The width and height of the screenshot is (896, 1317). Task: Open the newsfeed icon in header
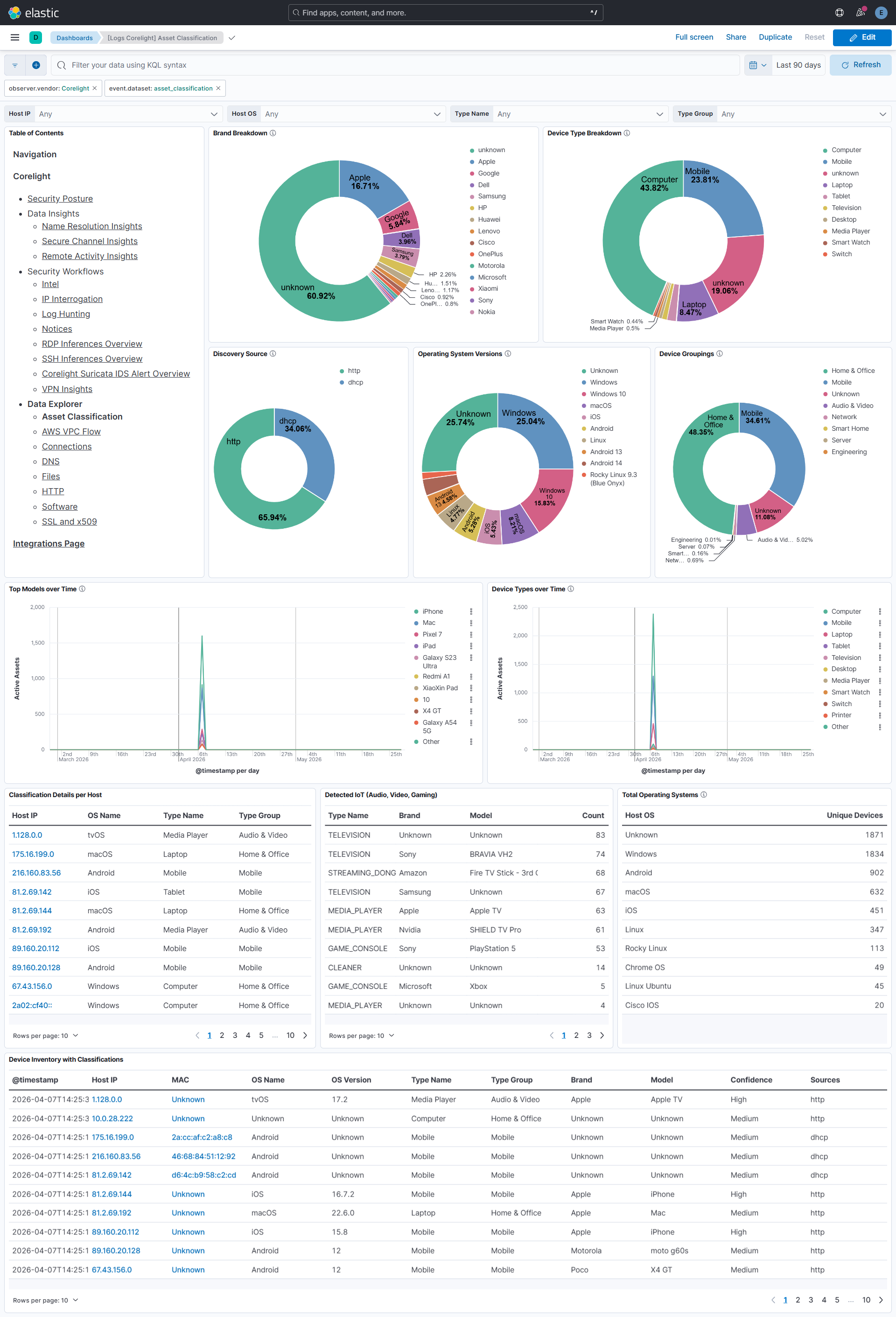coord(860,13)
